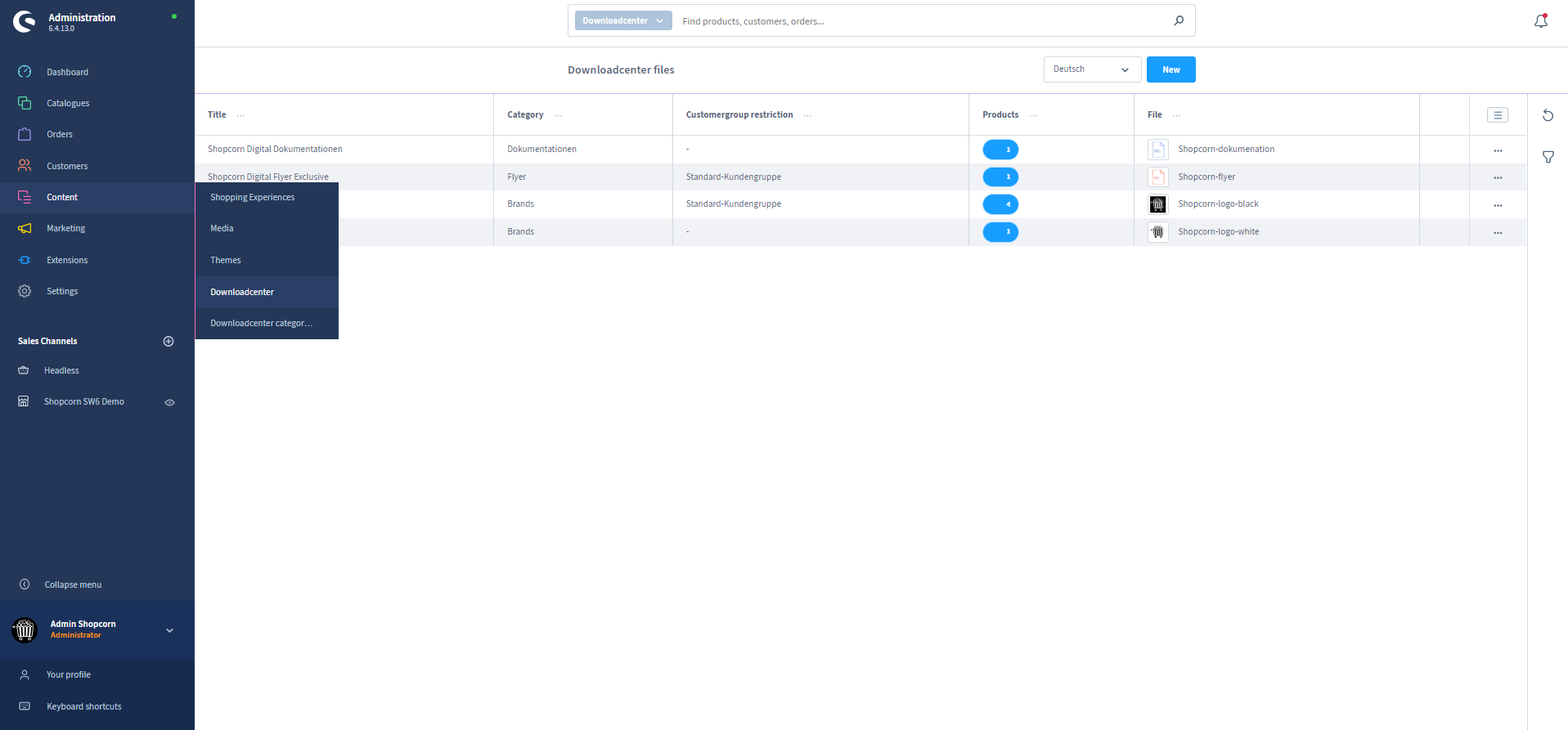Image resolution: width=1568 pixels, height=730 pixels.
Task: Select Themes submenu item
Action: (x=267, y=260)
